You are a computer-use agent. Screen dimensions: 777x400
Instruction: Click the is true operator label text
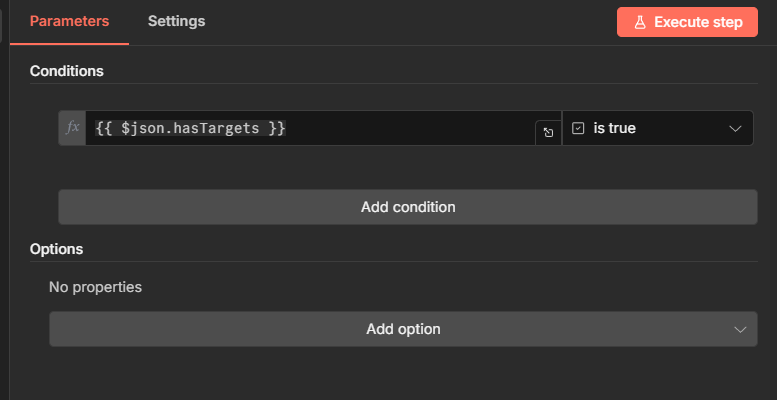(615, 128)
